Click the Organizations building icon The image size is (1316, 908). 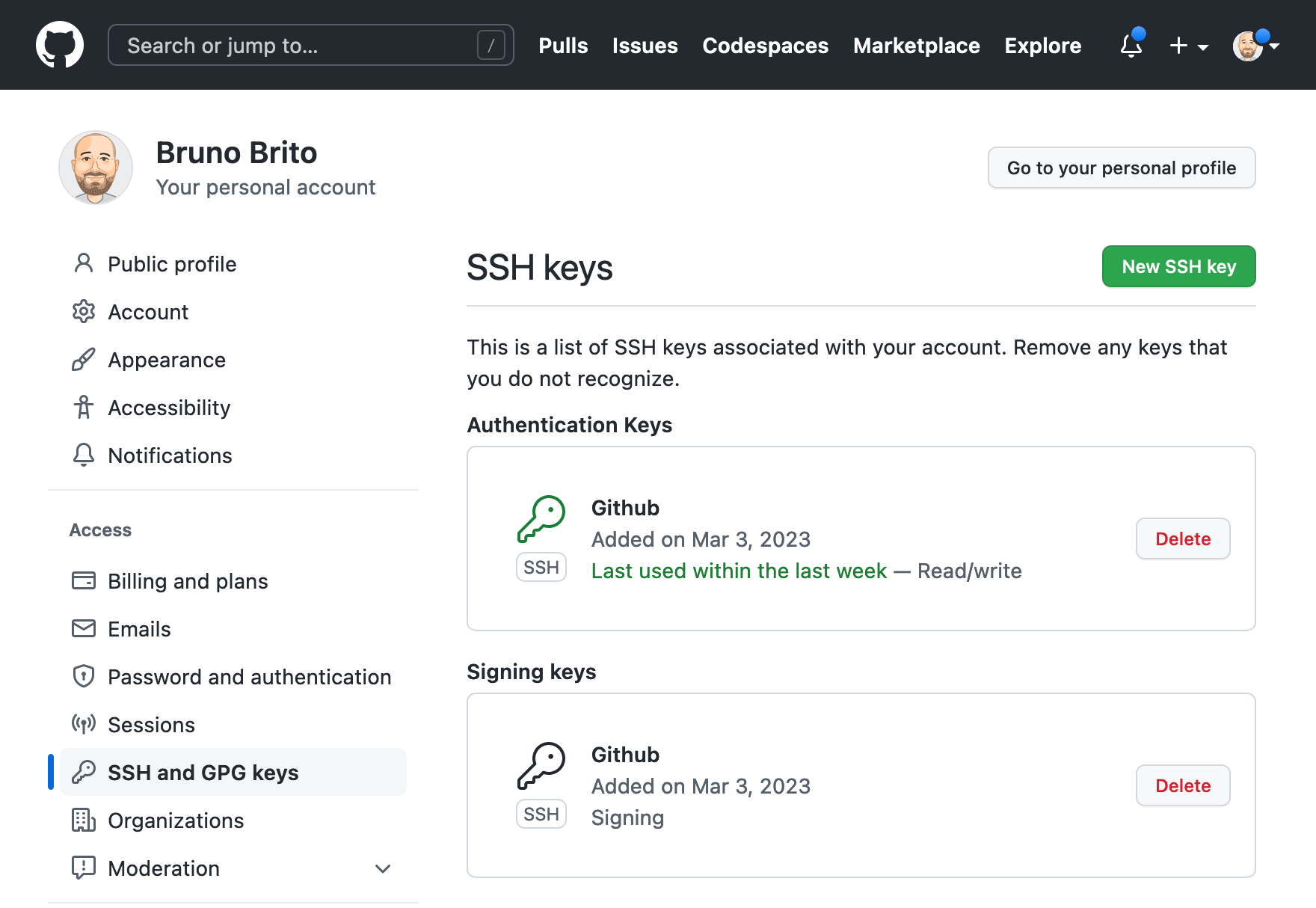83,820
